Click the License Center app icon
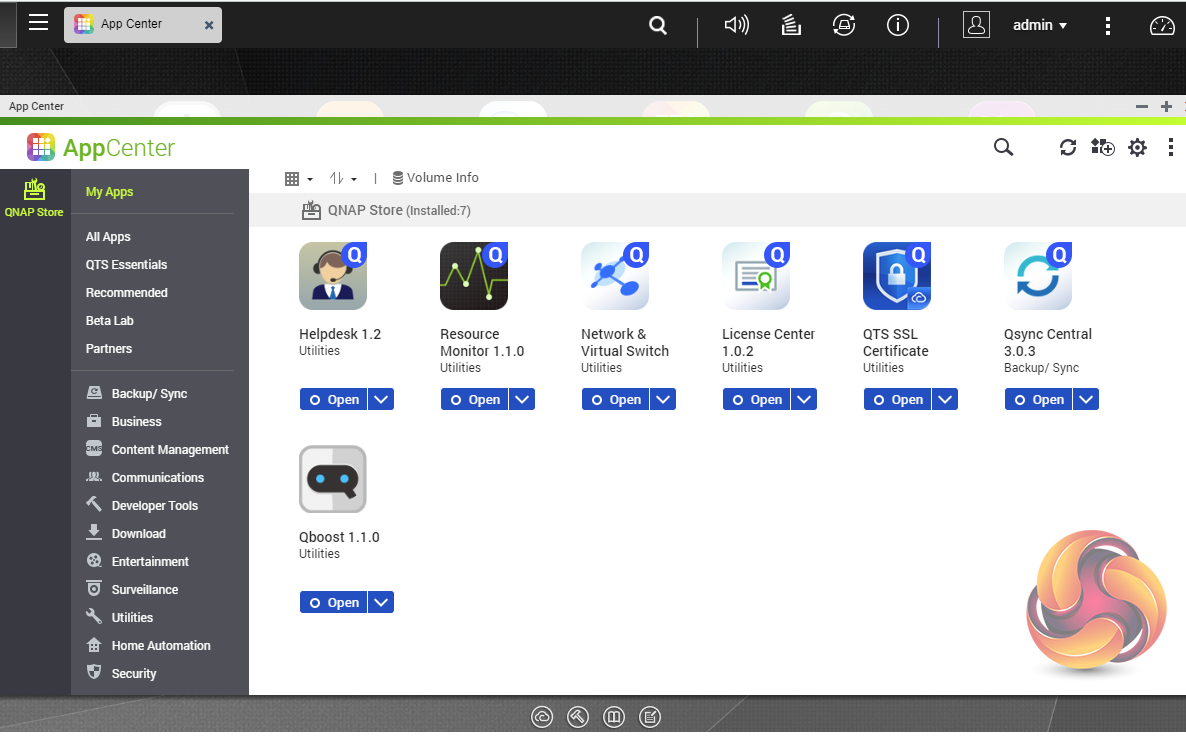The width and height of the screenshot is (1186, 738). click(x=756, y=276)
